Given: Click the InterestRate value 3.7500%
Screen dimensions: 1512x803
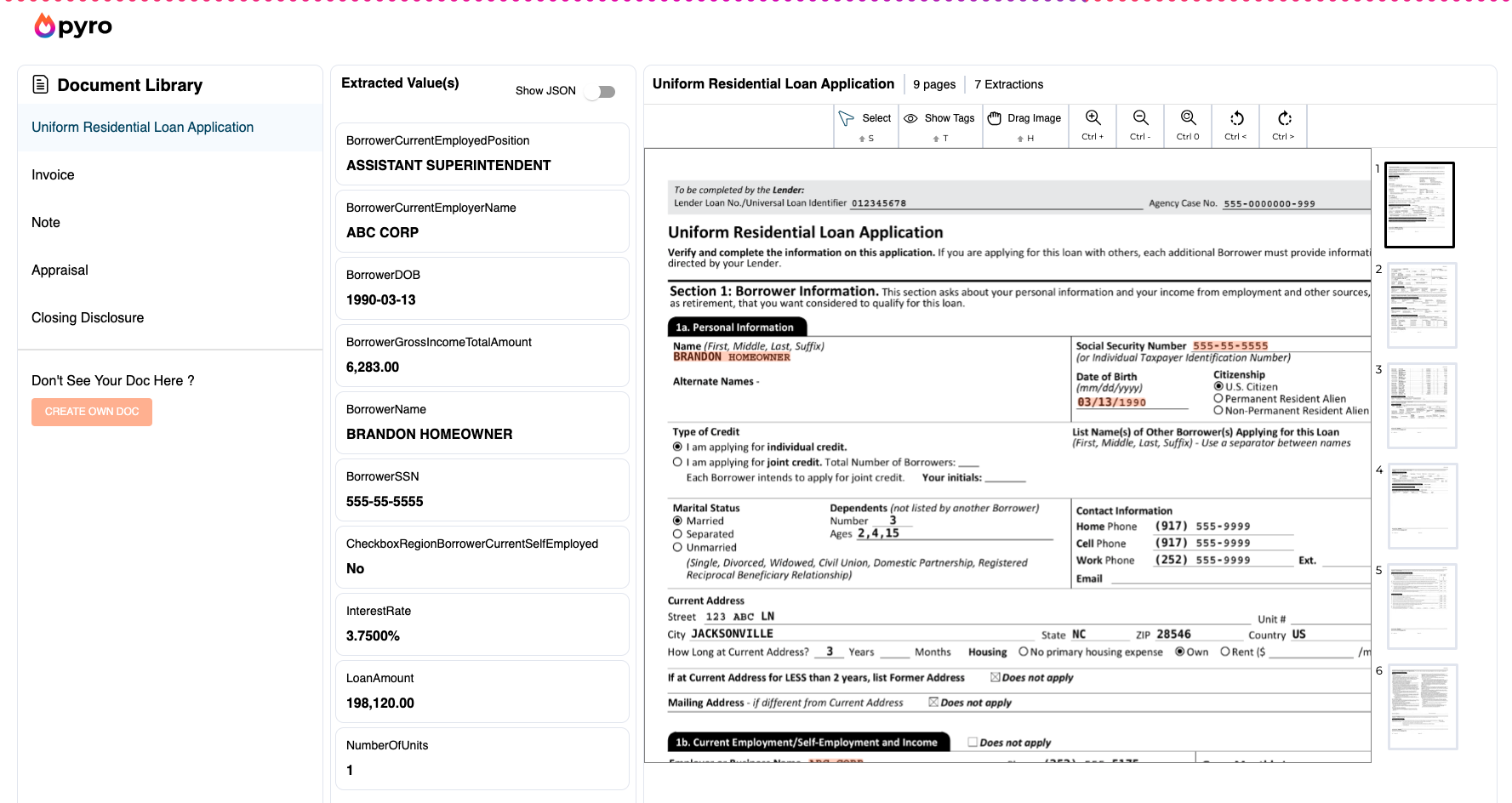Looking at the screenshot, I should pyautogui.click(x=373, y=635).
